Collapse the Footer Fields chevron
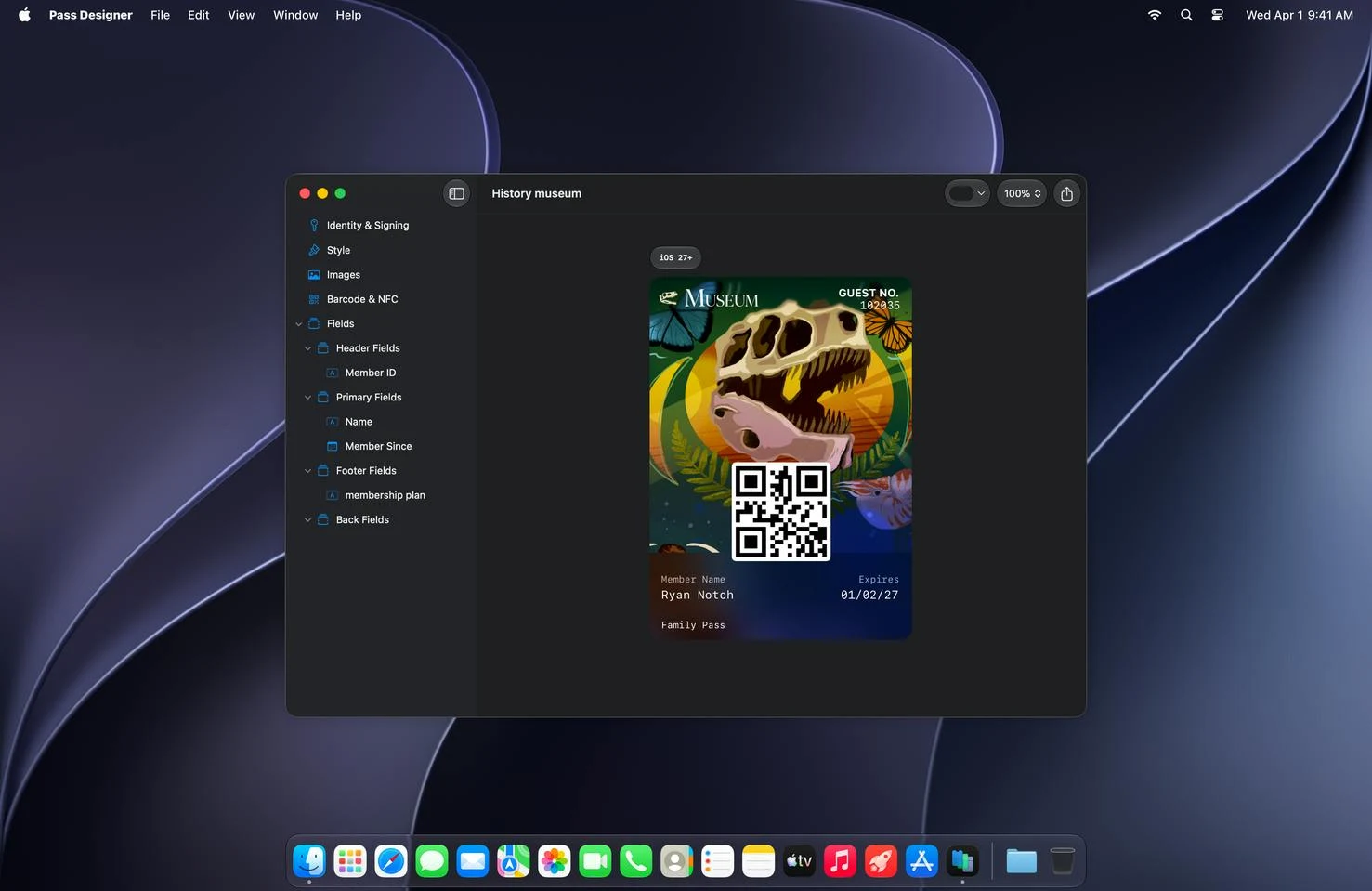Screen dimensions: 1372x891 coord(308,471)
